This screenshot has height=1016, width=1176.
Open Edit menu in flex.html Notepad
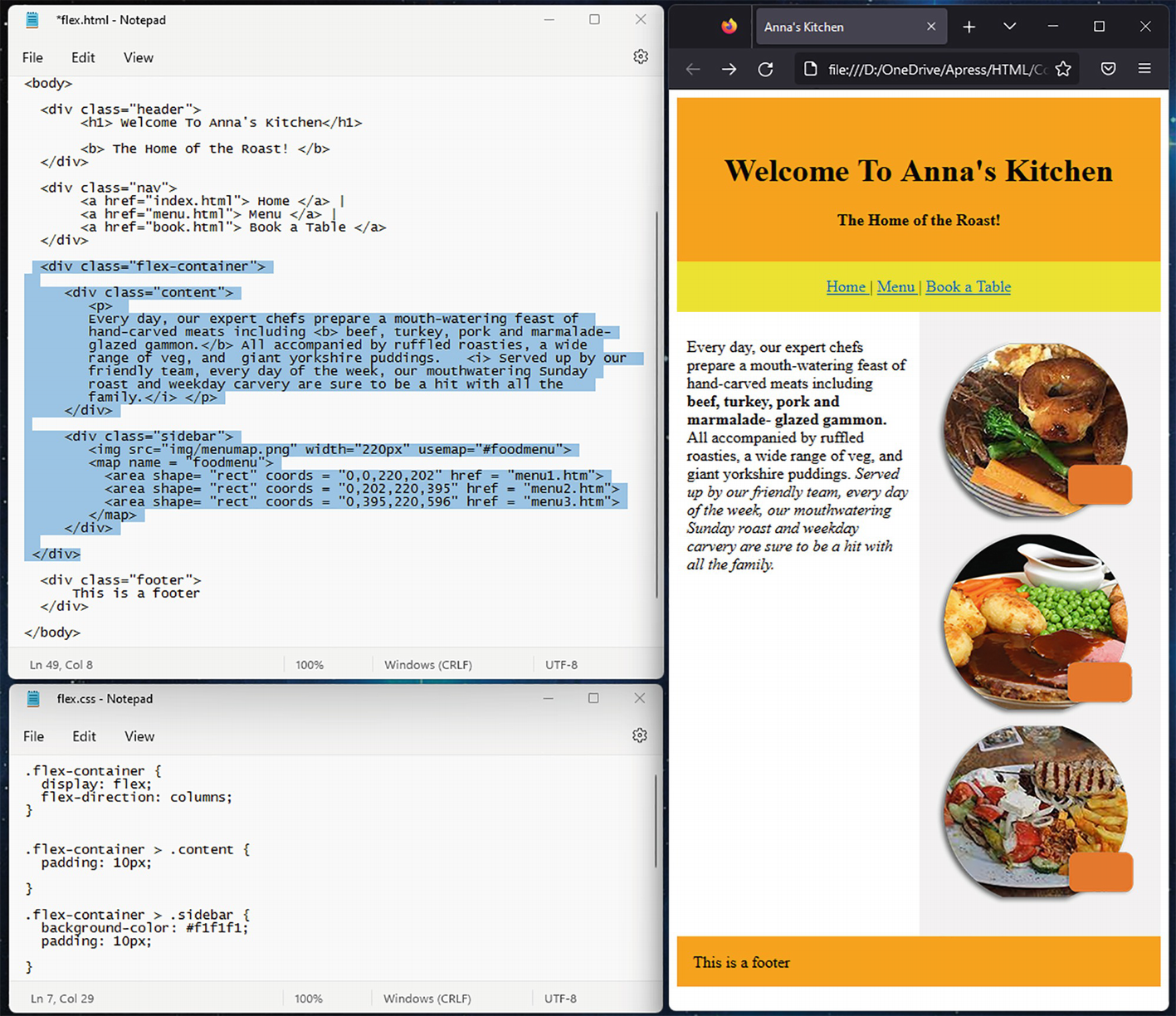[83, 57]
